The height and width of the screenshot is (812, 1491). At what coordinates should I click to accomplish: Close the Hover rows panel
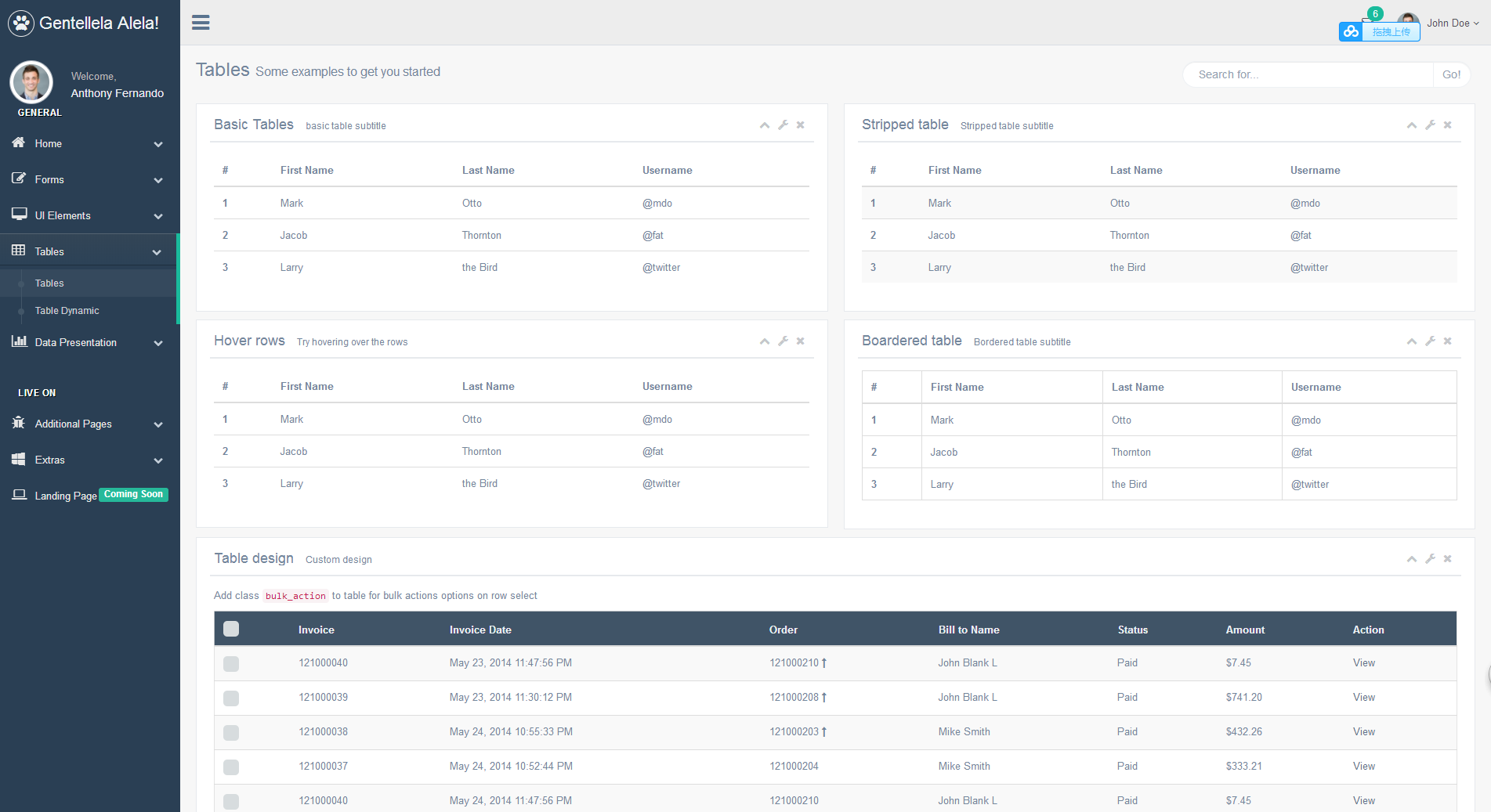click(800, 341)
